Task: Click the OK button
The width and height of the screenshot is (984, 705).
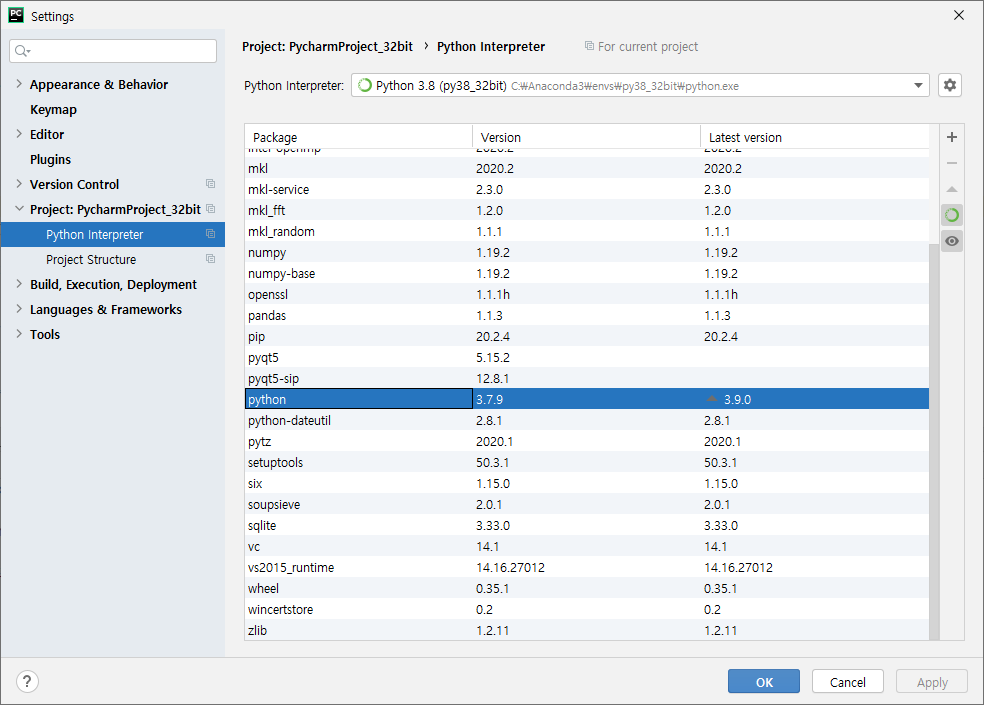Action: coord(764,682)
